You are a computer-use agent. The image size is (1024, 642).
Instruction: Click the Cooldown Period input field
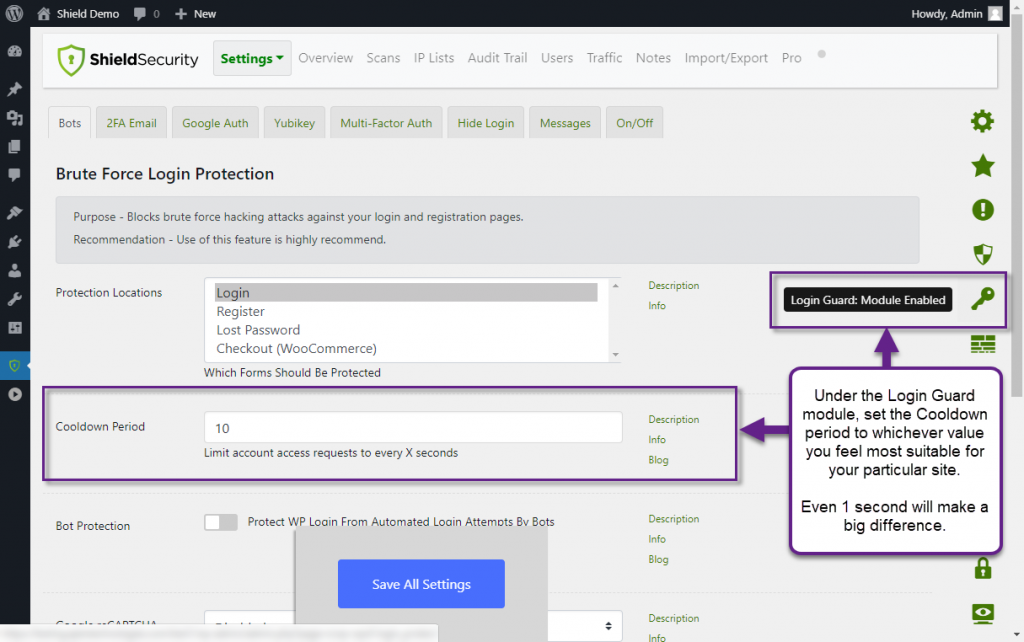pos(413,428)
